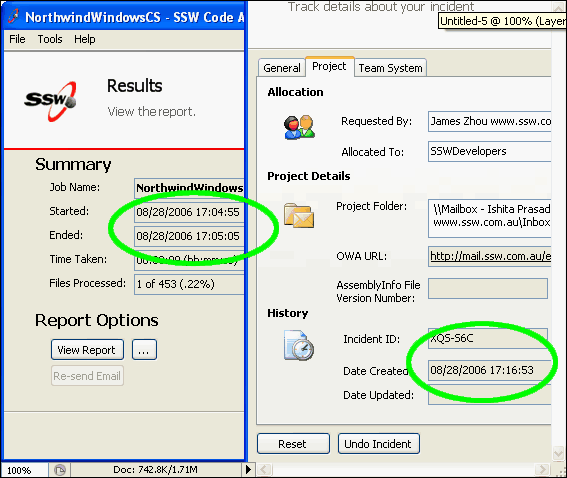The height and width of the screenshot is (478, 567).
Task: Click the Allocated To field
Action: [490, 151]
